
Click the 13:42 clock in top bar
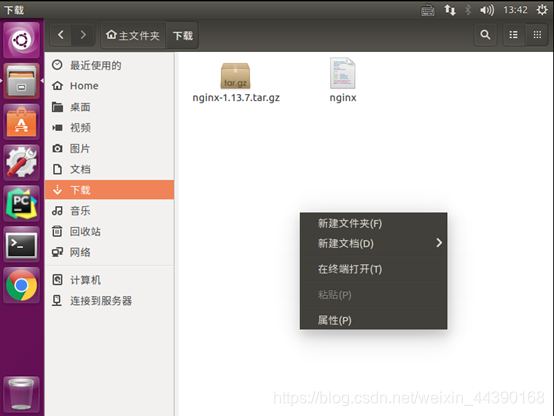coord(515,10)
